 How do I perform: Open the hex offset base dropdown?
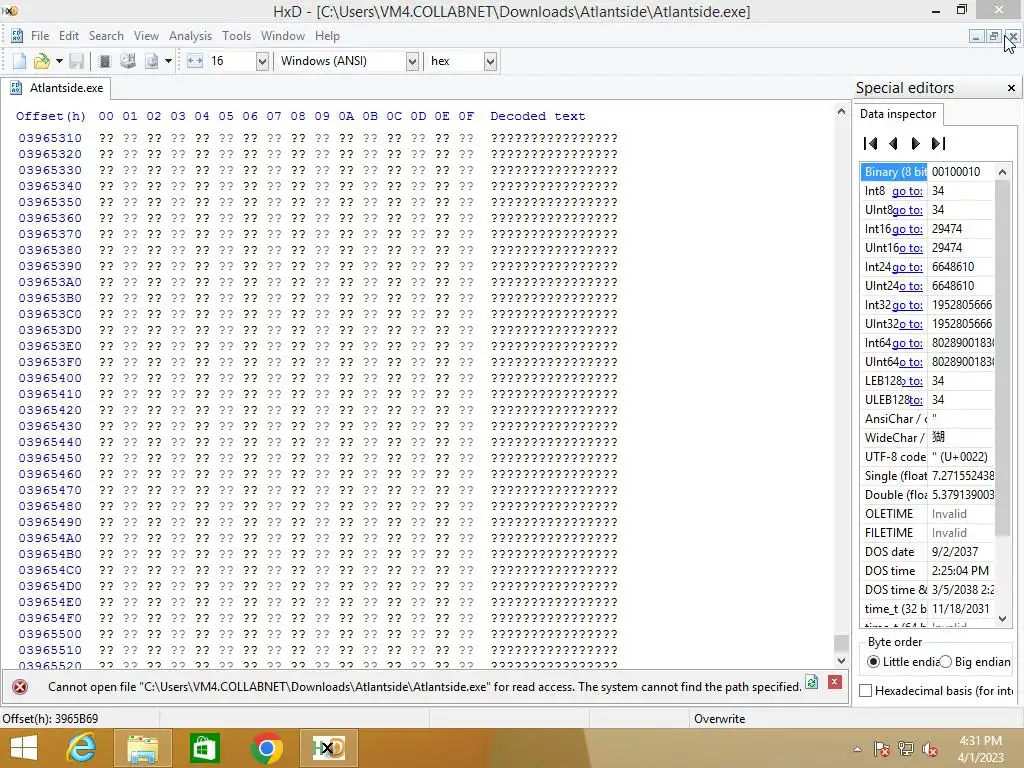pos(490,61)
